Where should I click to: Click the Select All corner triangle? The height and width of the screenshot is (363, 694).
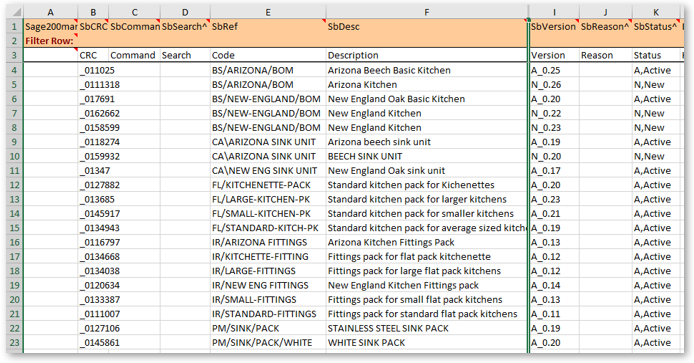click(16, 13)
